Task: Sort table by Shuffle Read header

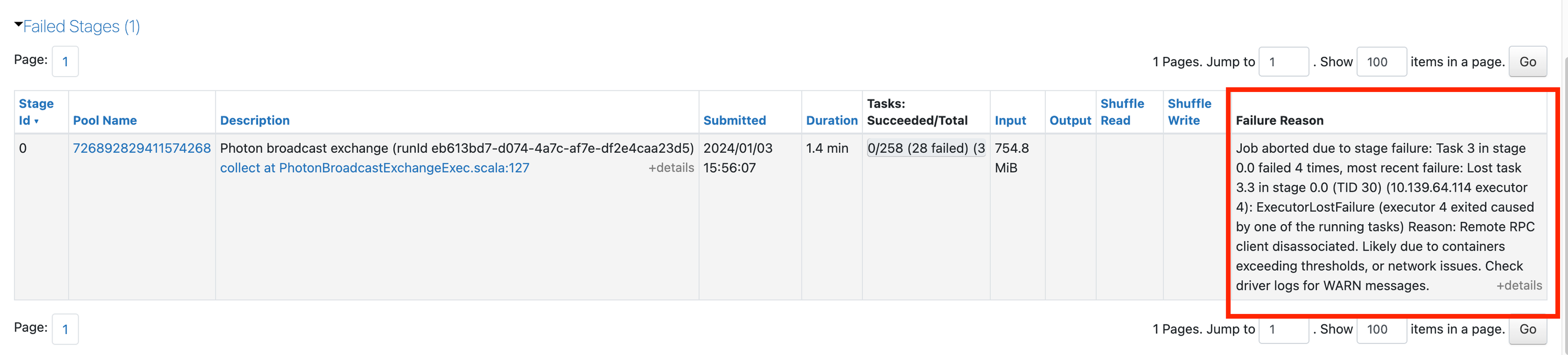Action: (x=1122, y=112)
